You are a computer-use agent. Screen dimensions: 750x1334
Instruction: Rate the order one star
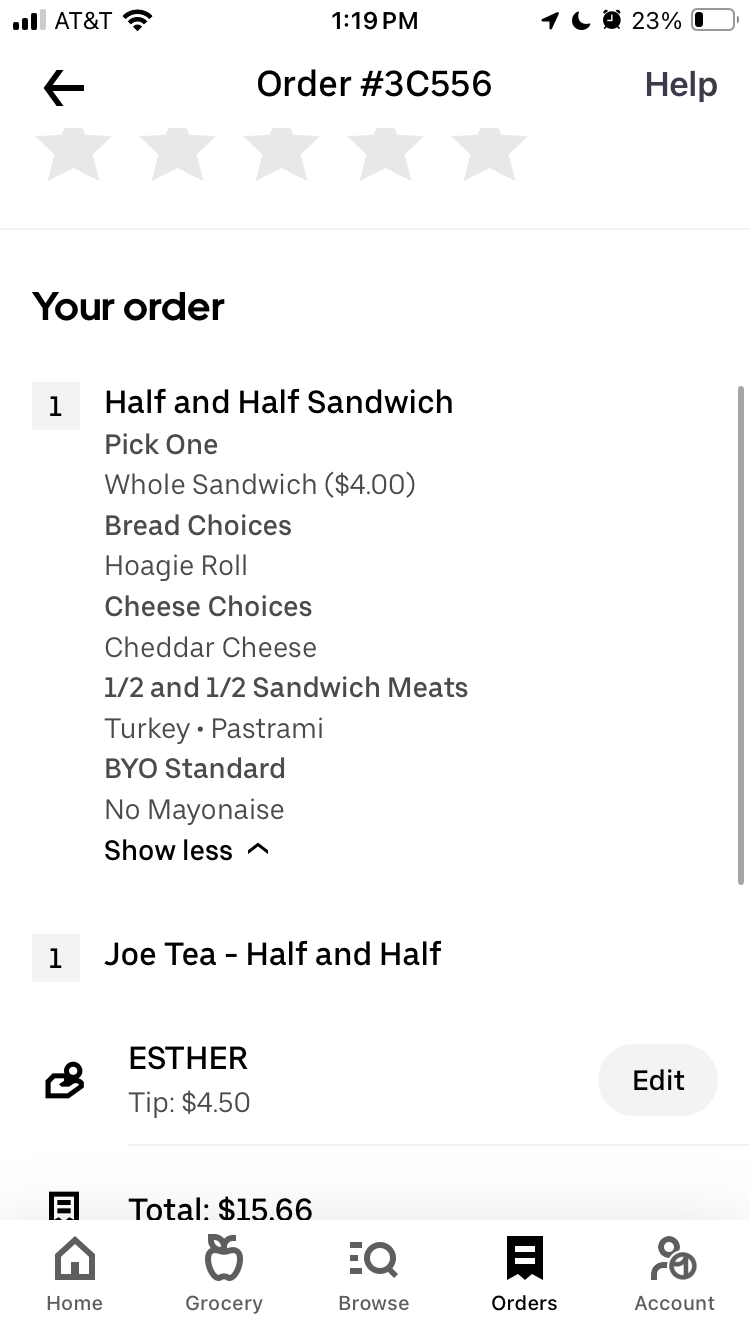click(x=73, y=153)
